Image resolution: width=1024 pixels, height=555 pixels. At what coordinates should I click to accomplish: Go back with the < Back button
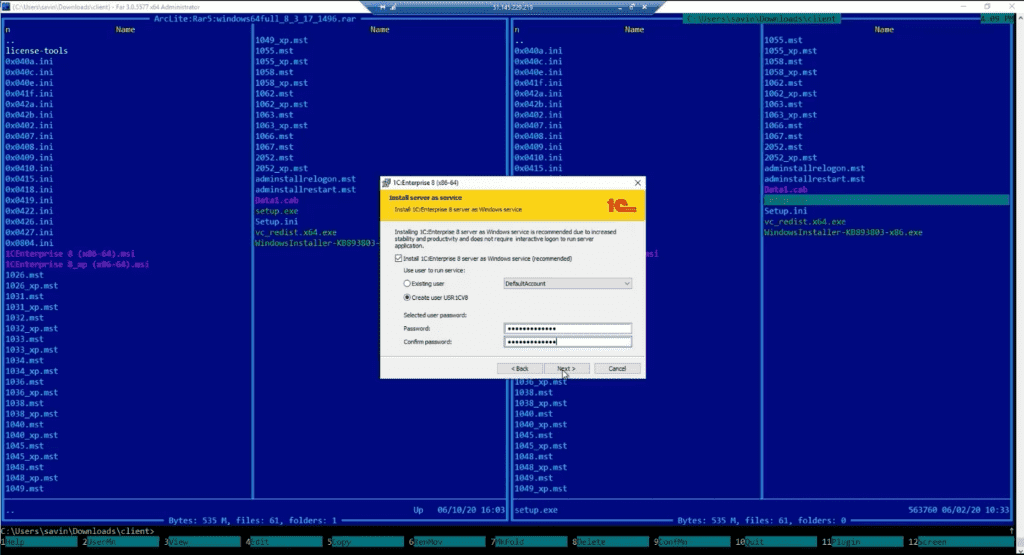pyautogui.click(x=520, y=368)
